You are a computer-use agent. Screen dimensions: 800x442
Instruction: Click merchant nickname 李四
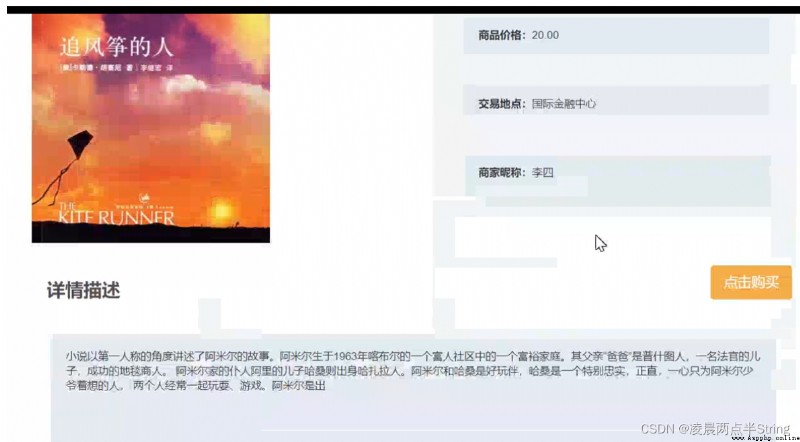click(x=542, y=173)
